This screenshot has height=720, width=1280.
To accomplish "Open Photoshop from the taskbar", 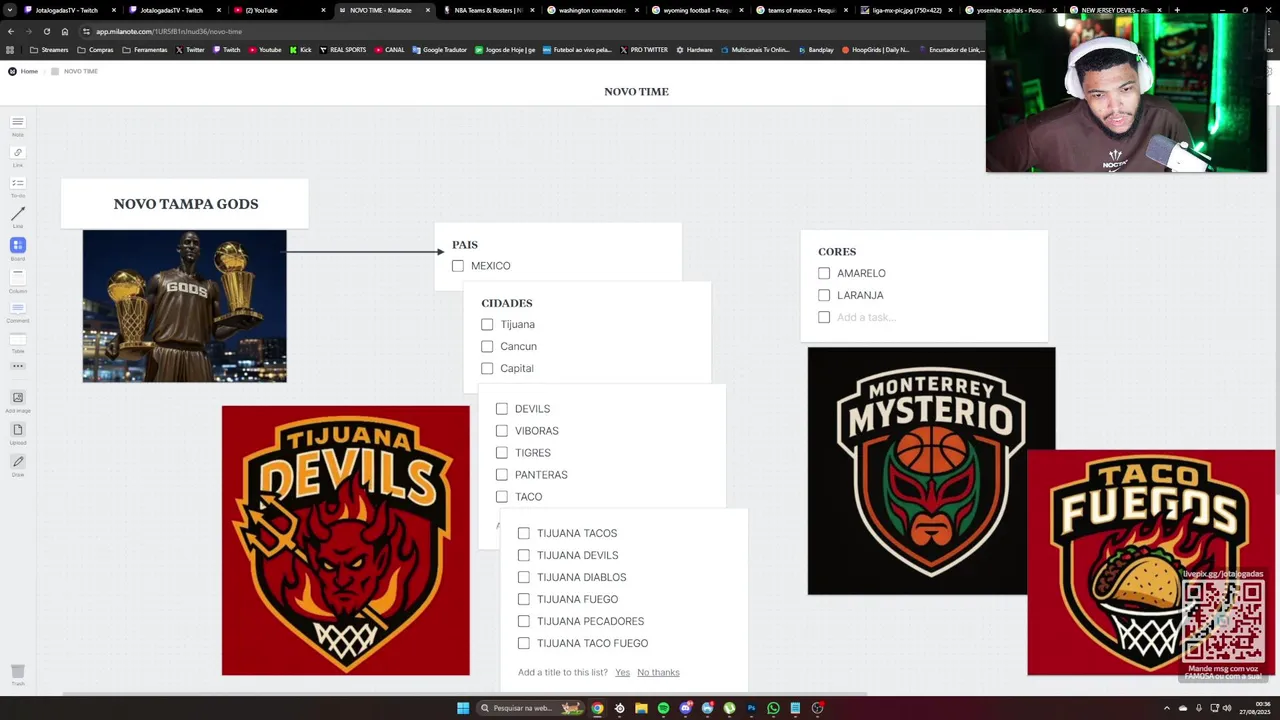I will click(751, 708).
